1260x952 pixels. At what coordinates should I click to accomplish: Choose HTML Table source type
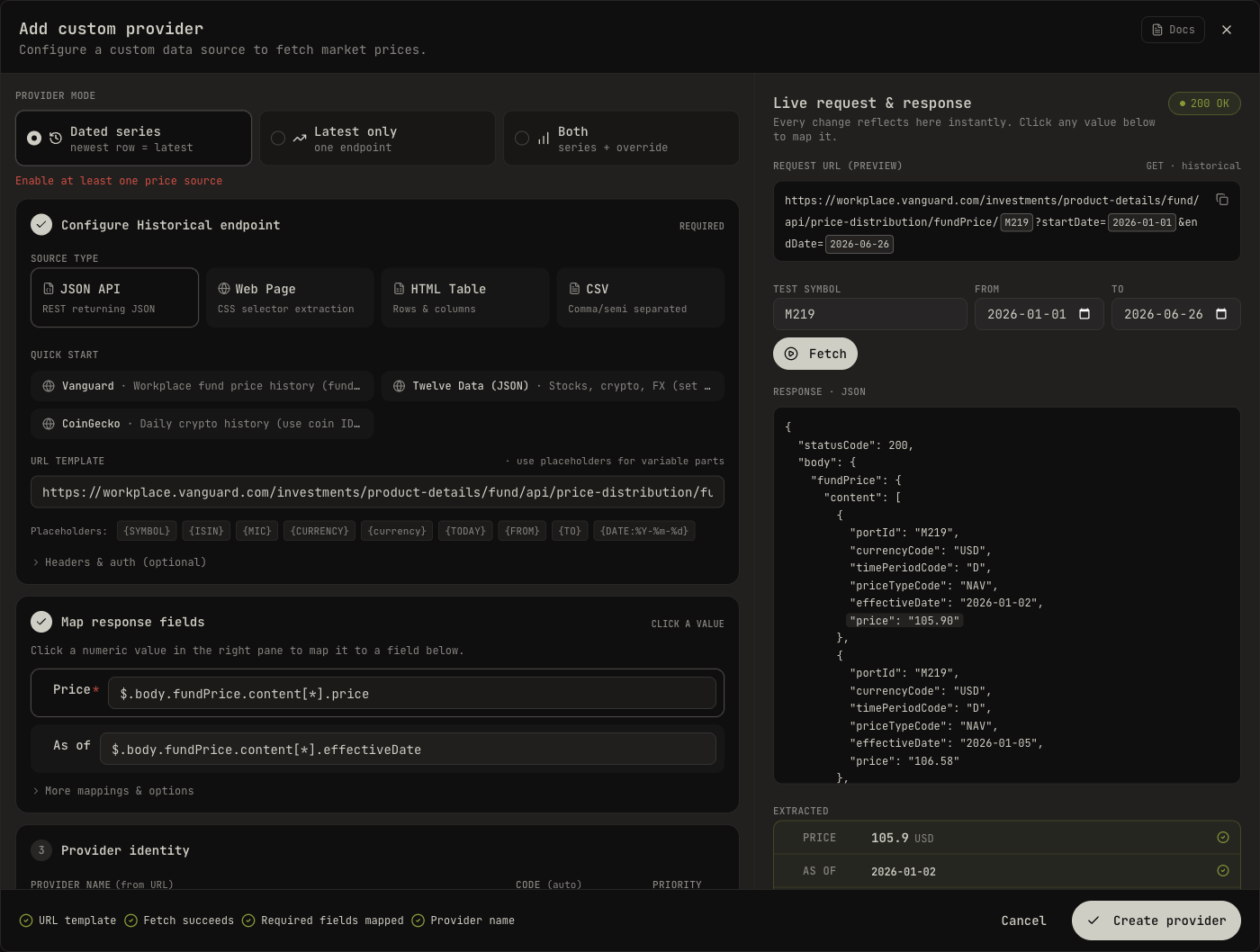point(465,298)
